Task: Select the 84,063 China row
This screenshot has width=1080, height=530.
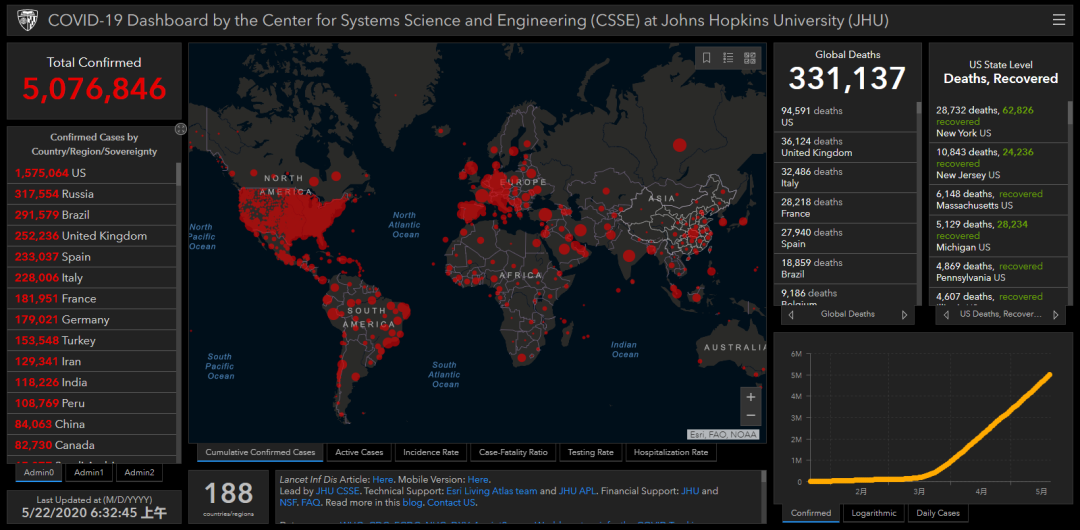Action: (x=92, y=424)
